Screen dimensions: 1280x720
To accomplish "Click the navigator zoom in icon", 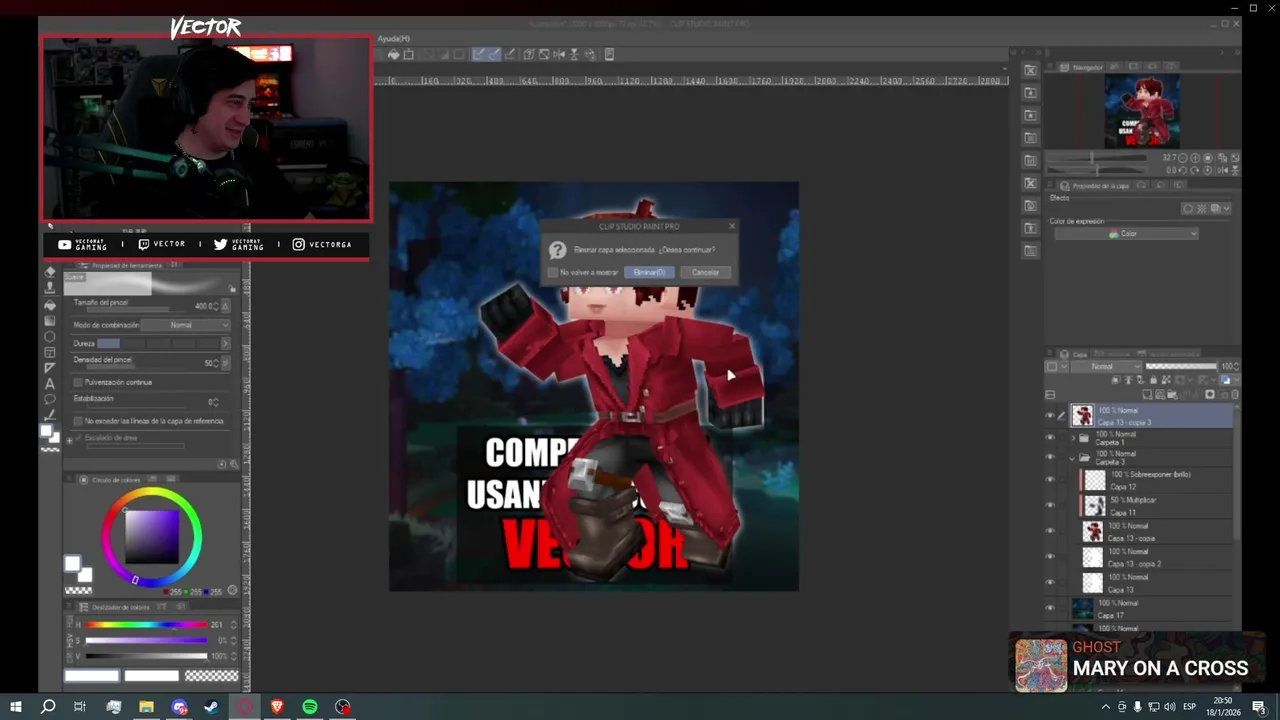I will (1195, 158).
